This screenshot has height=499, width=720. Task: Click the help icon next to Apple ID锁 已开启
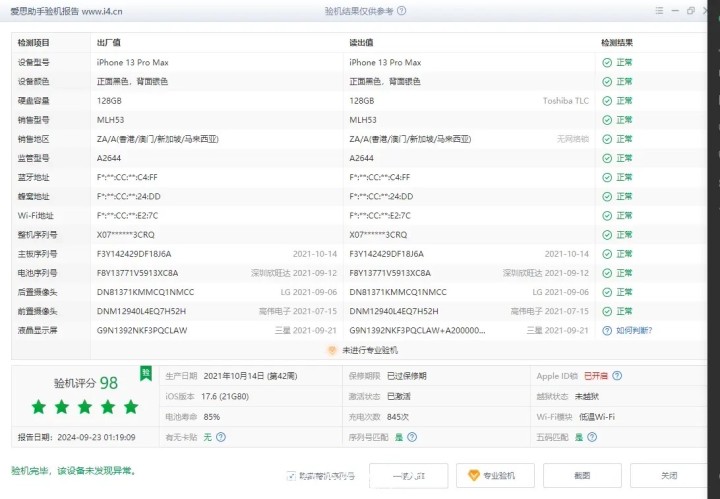click(617, 376)
